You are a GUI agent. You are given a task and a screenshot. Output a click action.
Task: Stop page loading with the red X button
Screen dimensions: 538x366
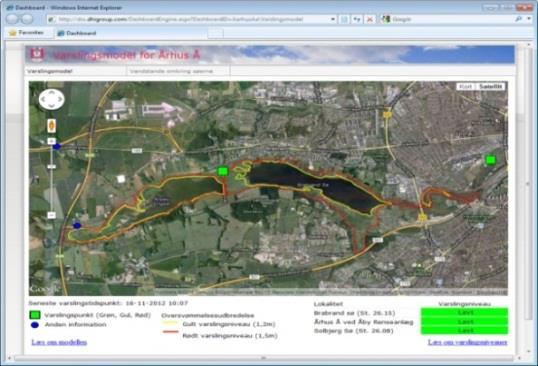click(370, 20)
